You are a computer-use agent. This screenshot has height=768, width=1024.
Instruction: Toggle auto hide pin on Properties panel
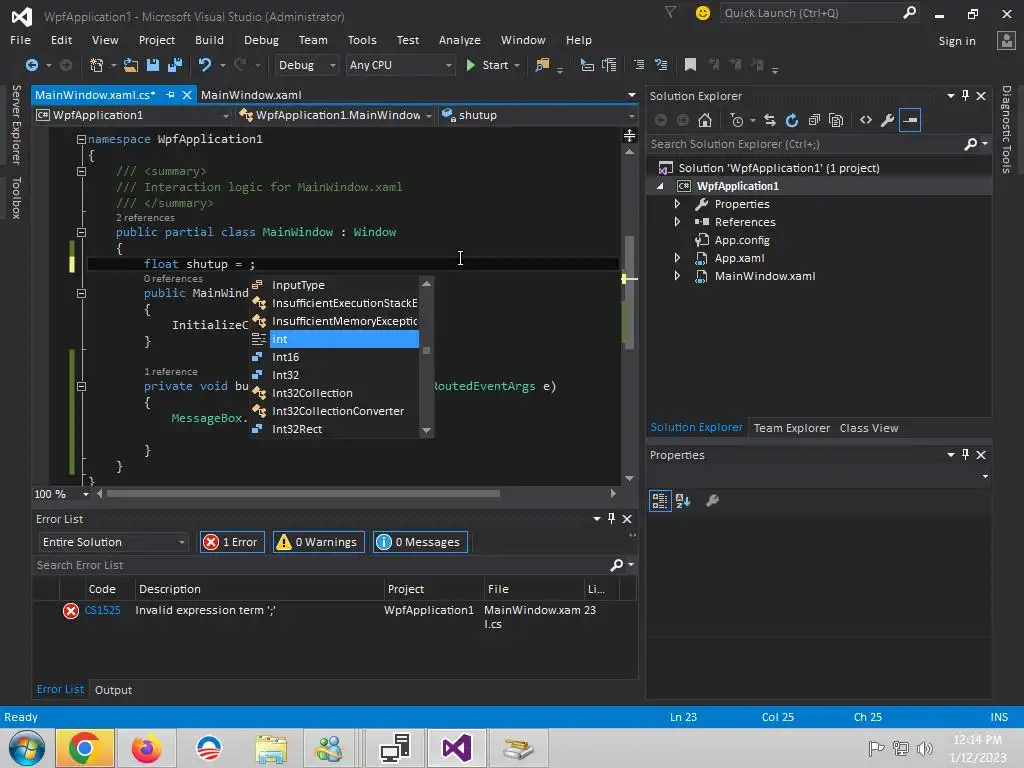click(x=965, y=455)
